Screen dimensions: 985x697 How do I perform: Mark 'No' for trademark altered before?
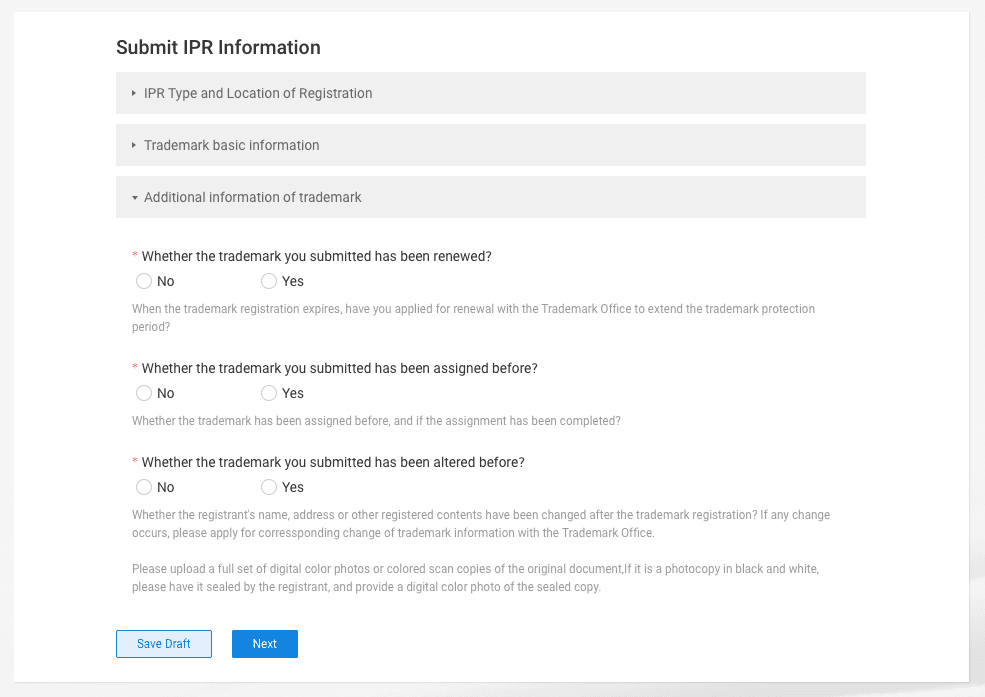click(144, 487)
